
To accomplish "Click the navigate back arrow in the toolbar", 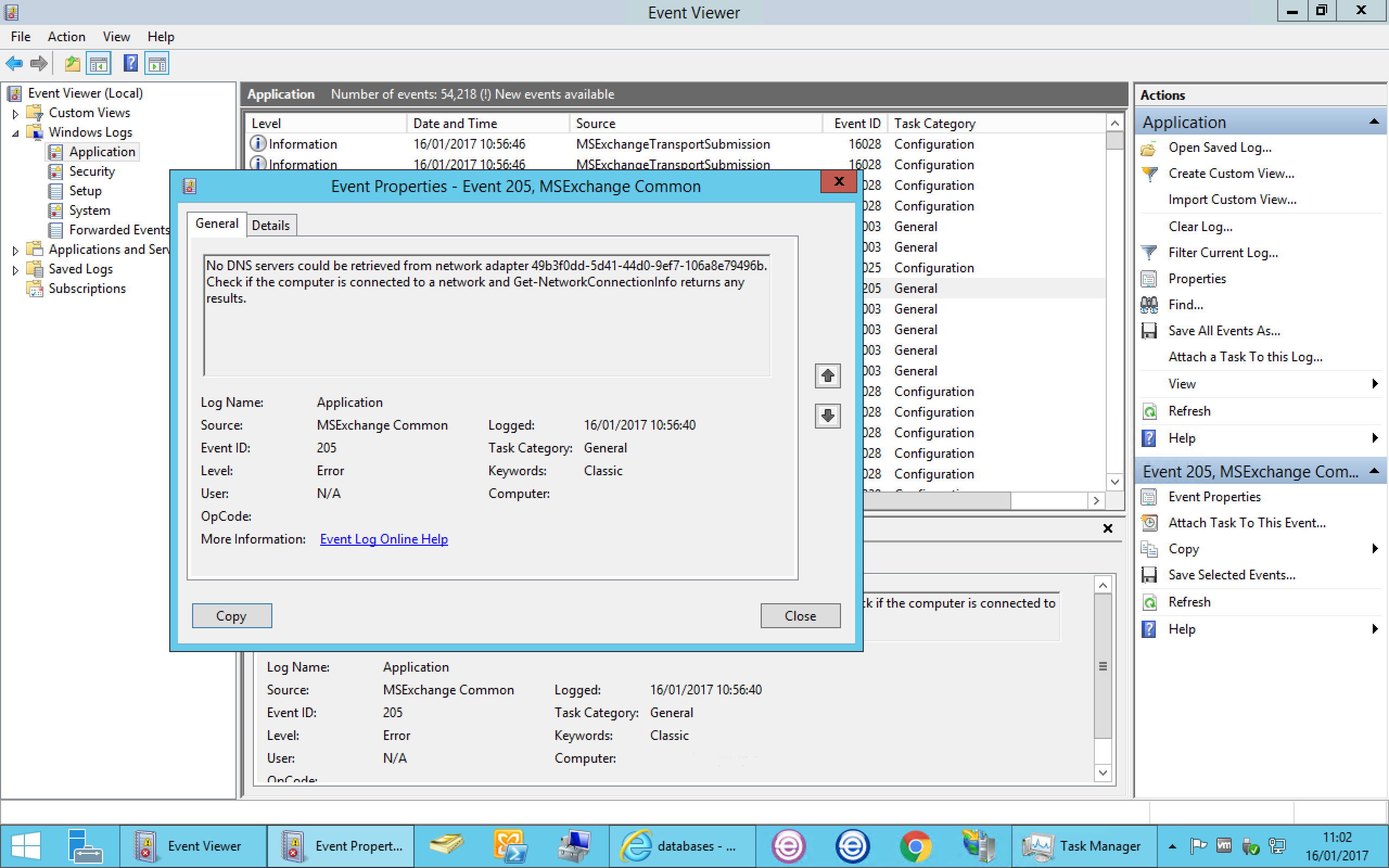I will pos(14,63).
